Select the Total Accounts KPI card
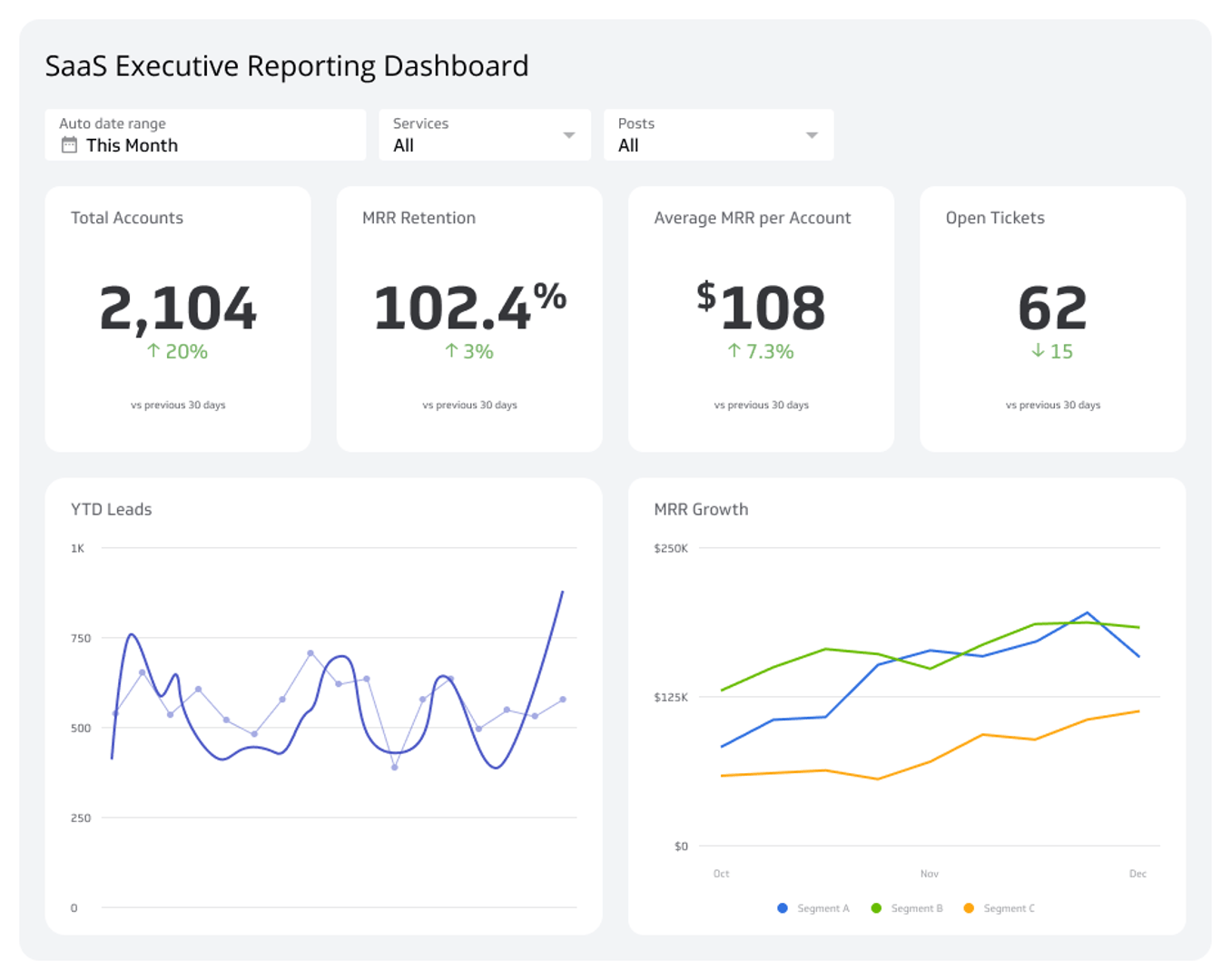The width and height of the screenshot is (1231, 980). (x=178, y=318)
